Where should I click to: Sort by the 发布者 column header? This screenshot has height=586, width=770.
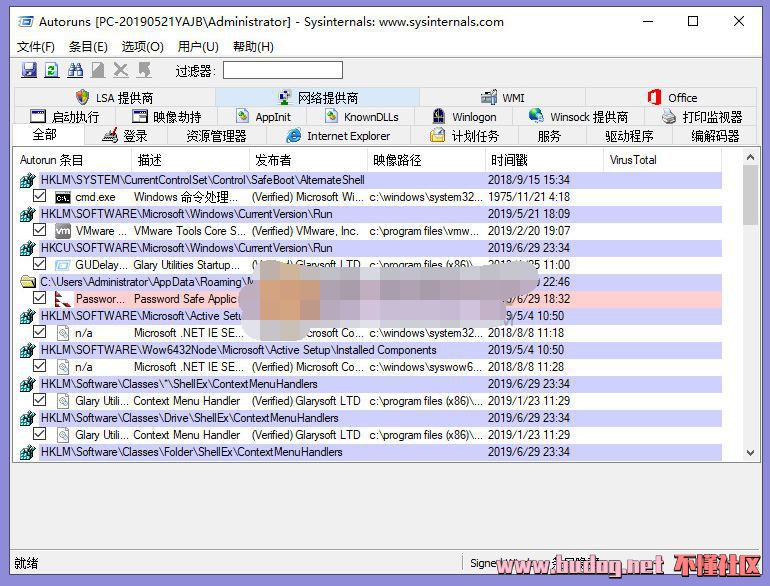pos(308,160)
